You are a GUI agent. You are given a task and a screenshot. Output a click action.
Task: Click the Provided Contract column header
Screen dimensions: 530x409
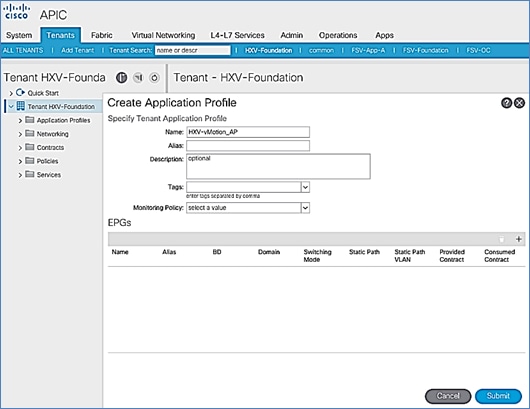pos(452,256)
